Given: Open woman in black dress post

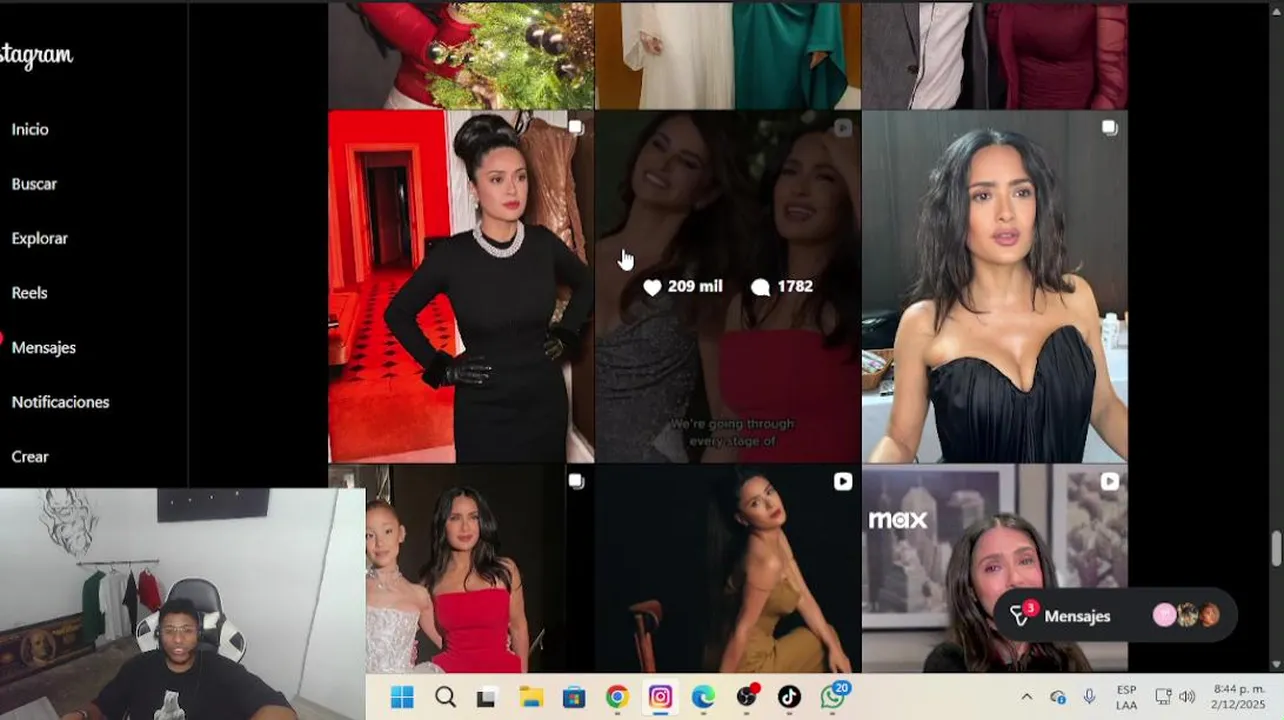Looking at the screenshot, I should [x=461, y=286].
